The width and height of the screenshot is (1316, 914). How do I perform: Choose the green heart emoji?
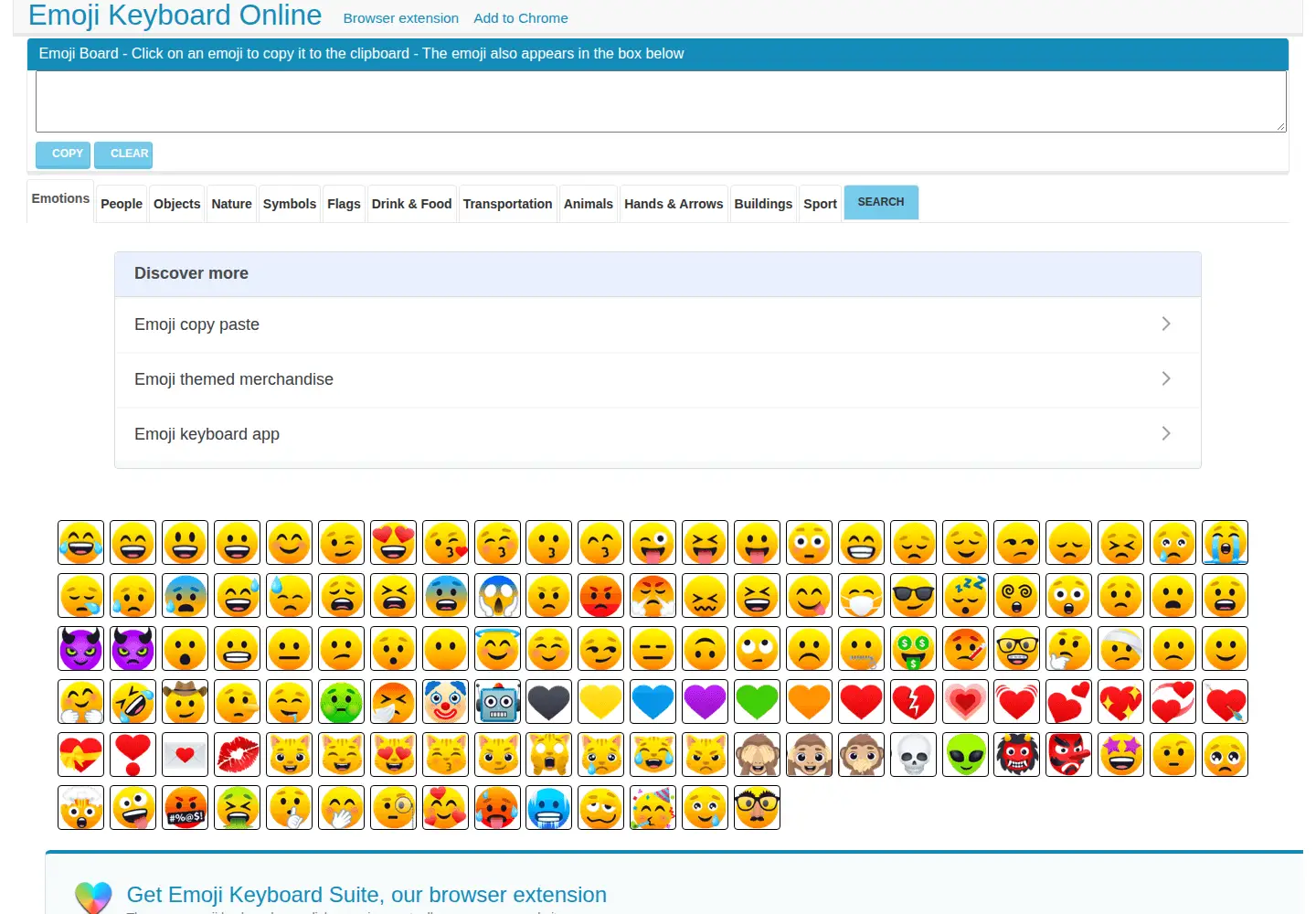[757, 702]
